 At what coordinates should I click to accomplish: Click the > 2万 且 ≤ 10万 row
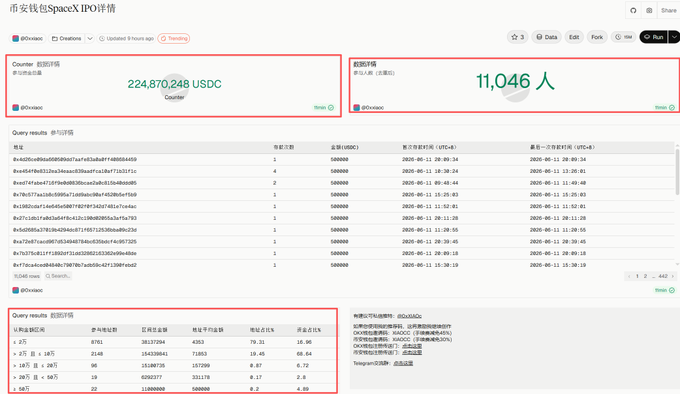[173, 354]
